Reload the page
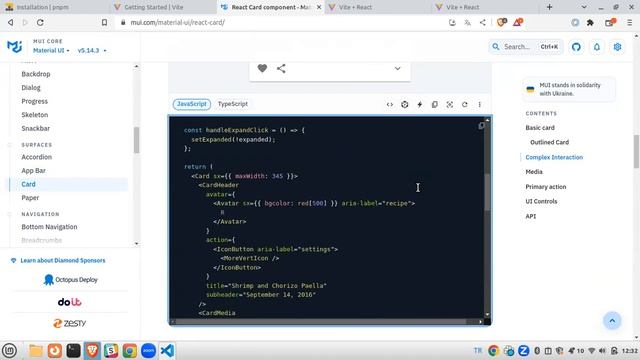The image size is (640, 360). pos(40,22)
